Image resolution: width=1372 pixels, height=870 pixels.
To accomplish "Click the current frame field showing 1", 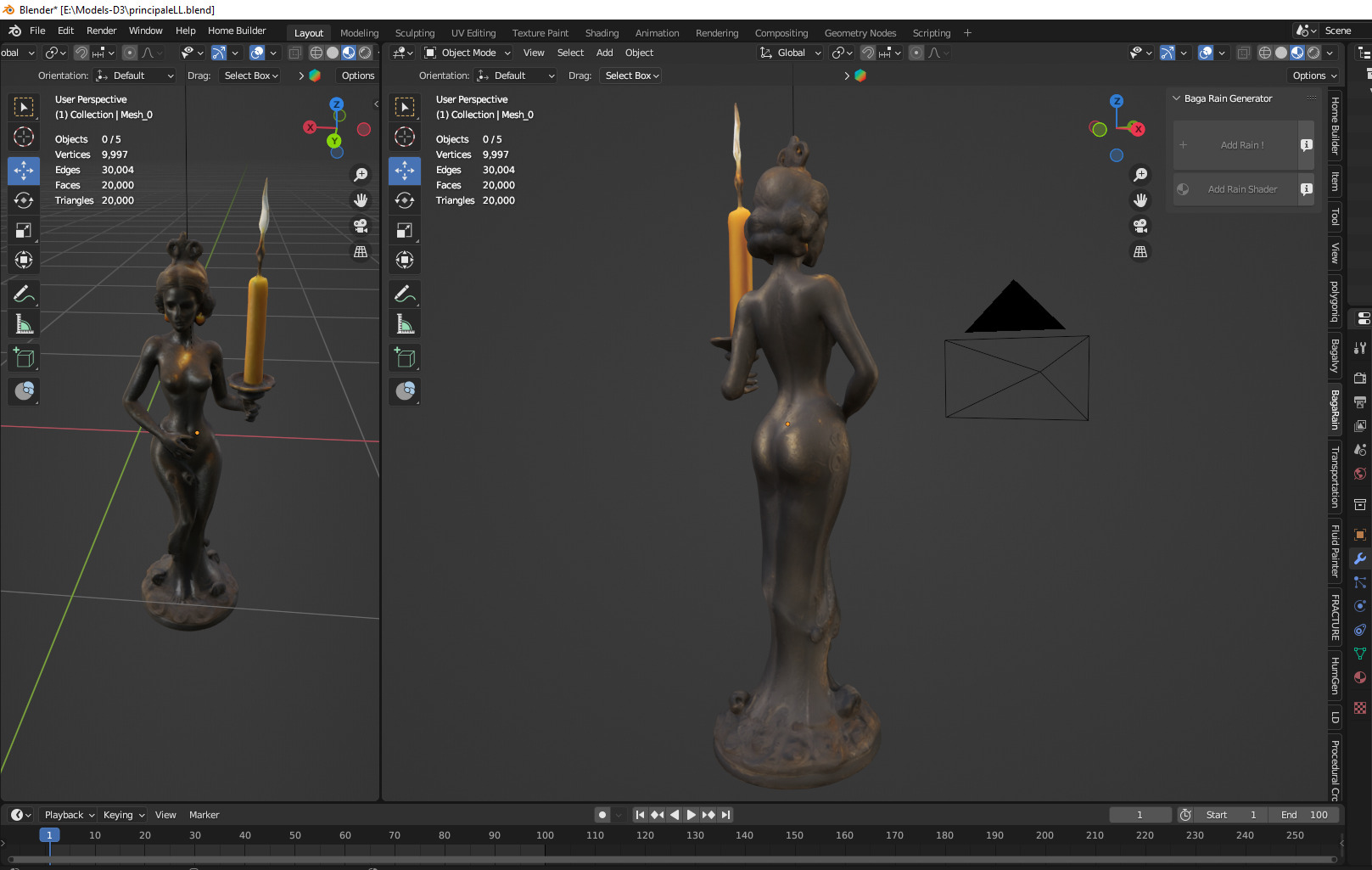I will pyautogui.click(x=1140, y=815).
